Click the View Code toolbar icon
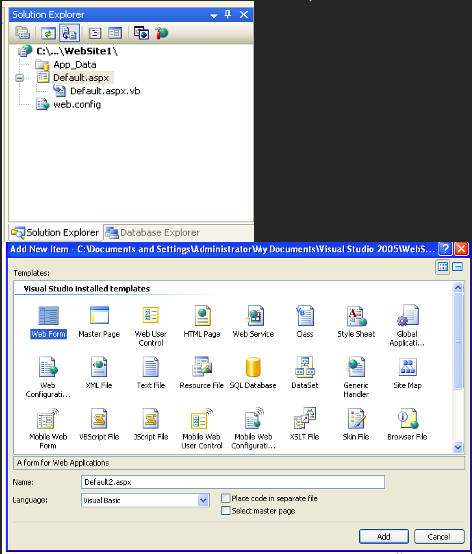The width and height of the screenshot is (472, 554). 95,33
